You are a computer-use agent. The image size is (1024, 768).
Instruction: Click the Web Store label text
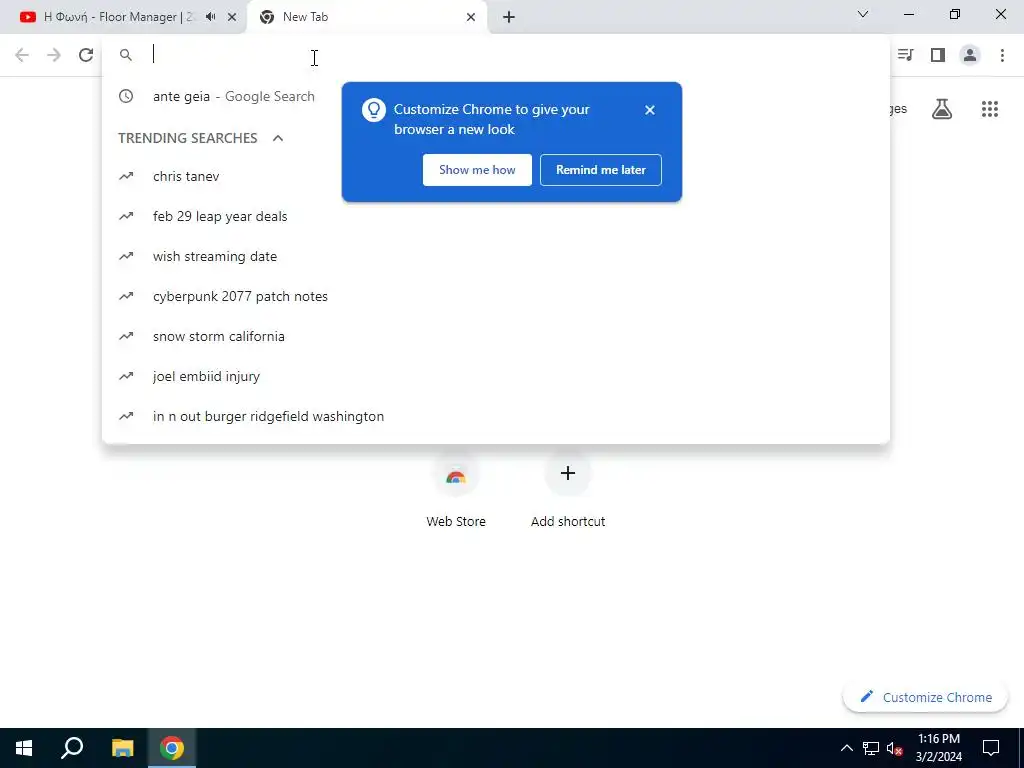pyautogui.click(x=456, y=522)
